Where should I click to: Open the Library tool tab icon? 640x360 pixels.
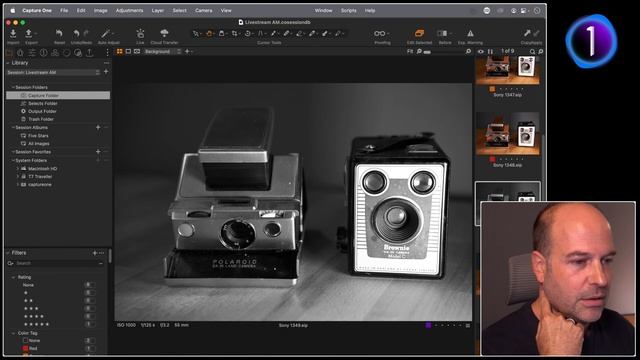tap(9, 53)
